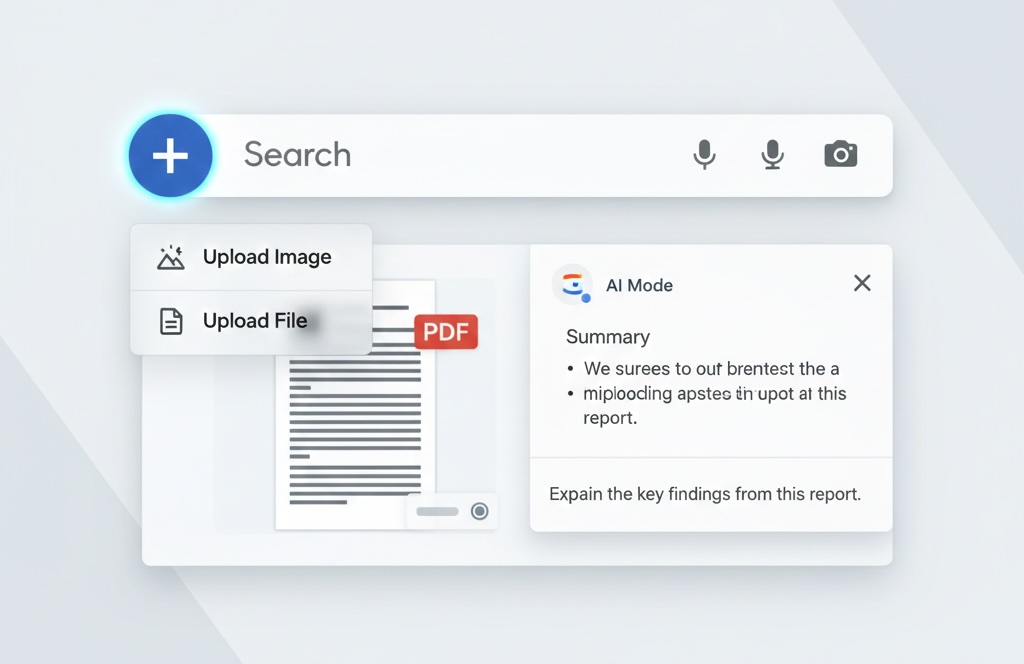Viewport: 1024px width, 664px height.
Task: Choose Upload Image from the menu
Action: tap(266, 257)
